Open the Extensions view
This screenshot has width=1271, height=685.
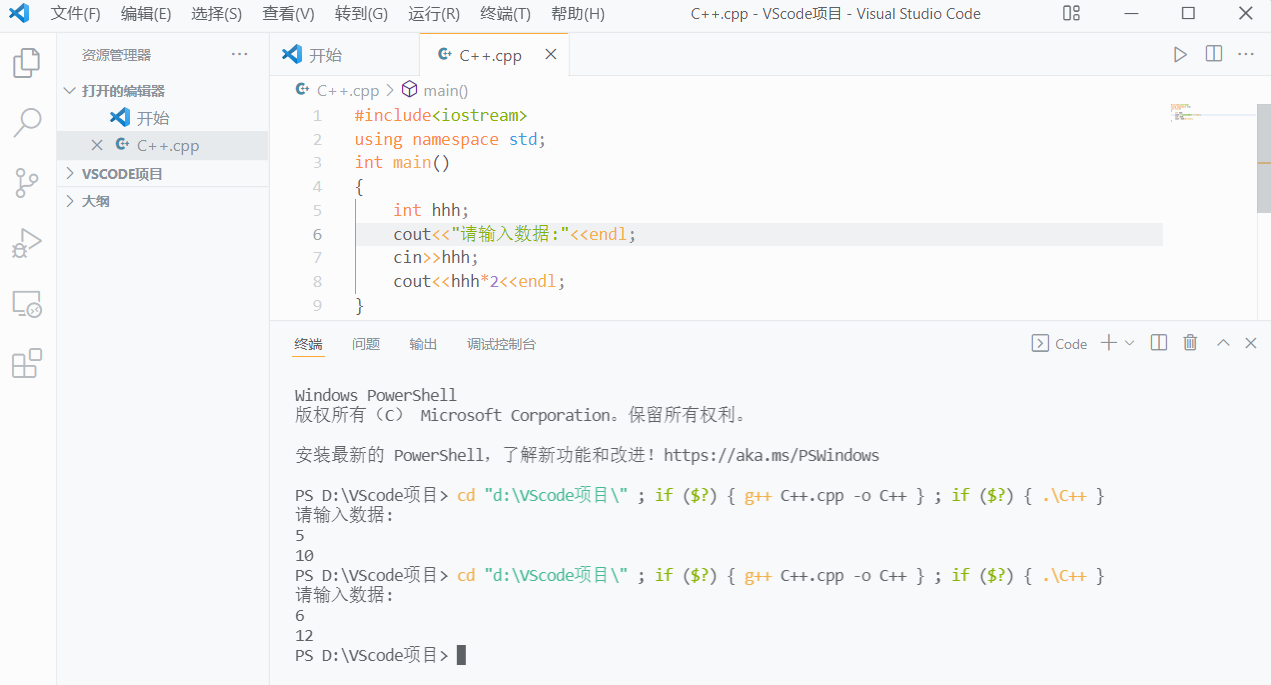27,363
